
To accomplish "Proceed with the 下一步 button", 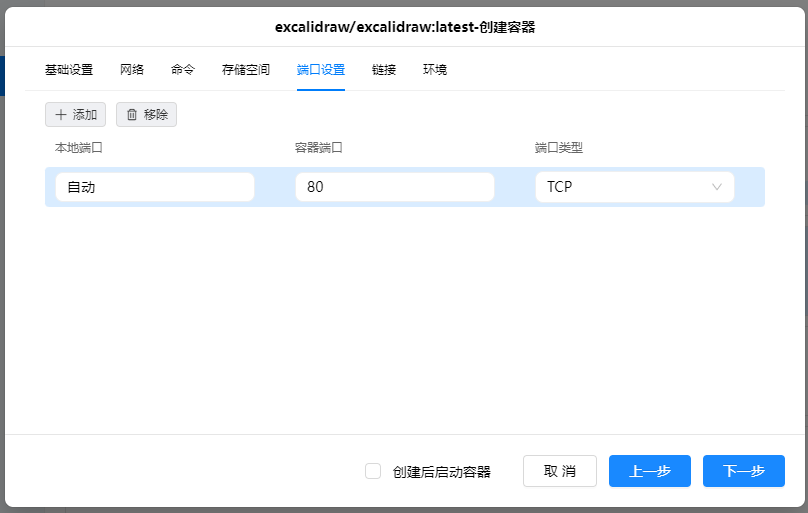I will tap(744, 471).
